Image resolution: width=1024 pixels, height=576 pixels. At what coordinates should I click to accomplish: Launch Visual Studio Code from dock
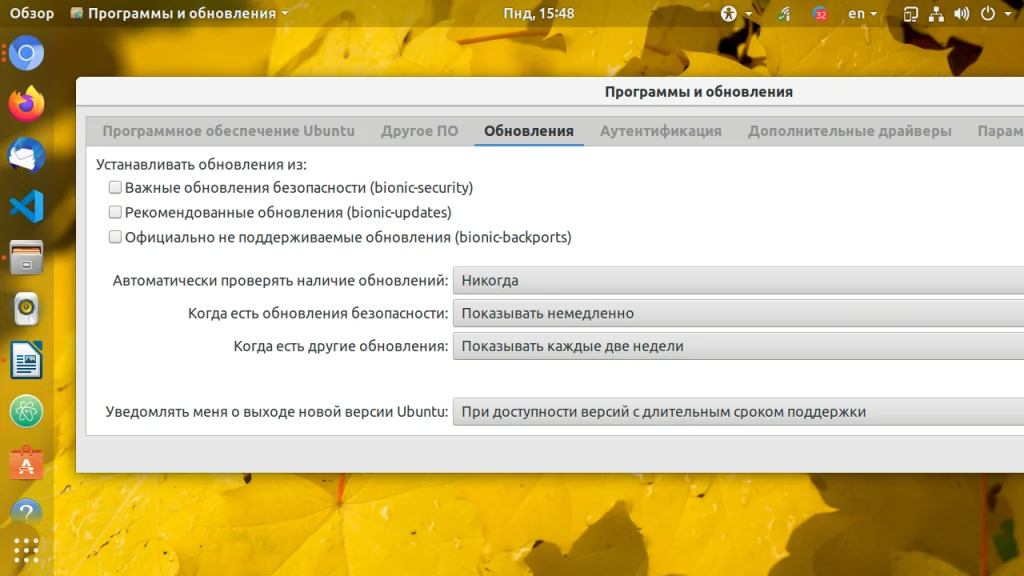[x=26, y=206]
